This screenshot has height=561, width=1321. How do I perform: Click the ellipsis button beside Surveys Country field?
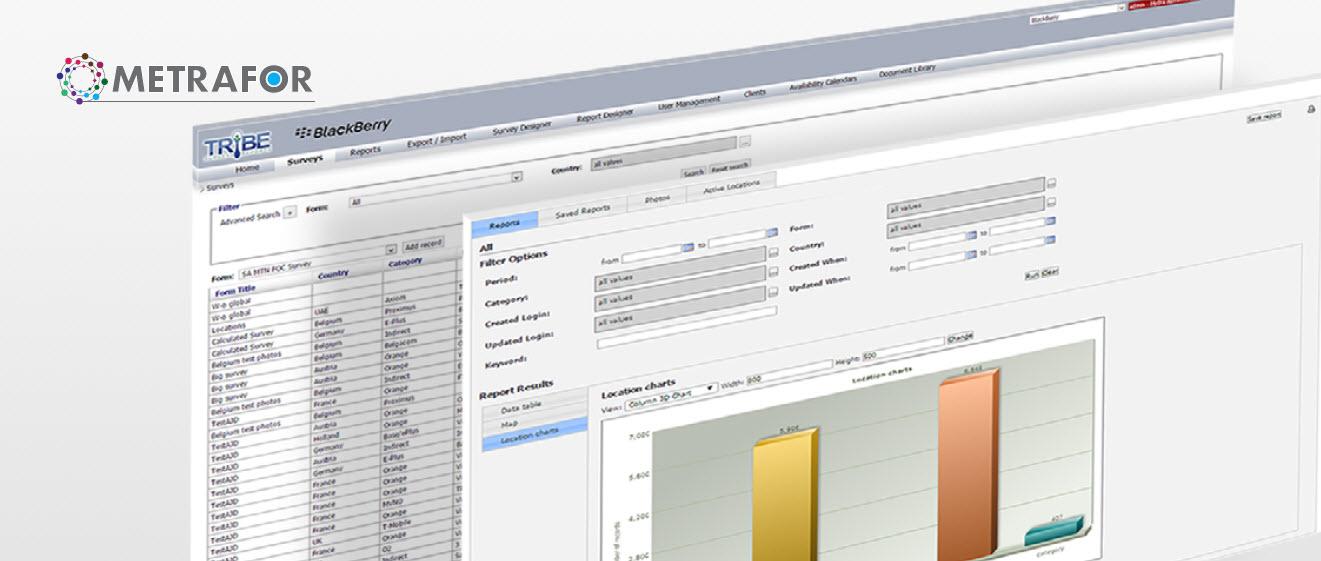click(x=745, y=143)
